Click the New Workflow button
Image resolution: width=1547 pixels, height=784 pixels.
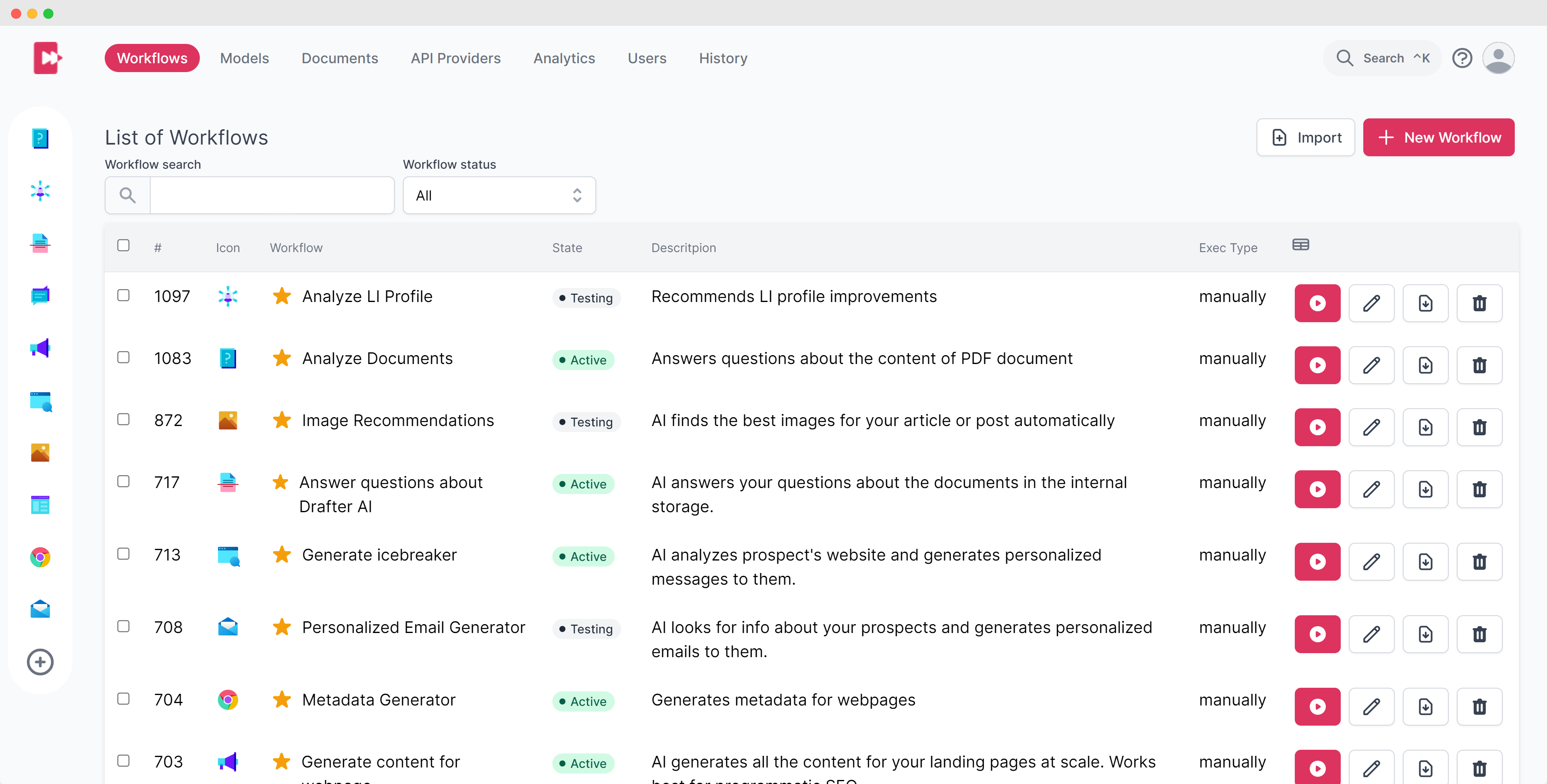(x=1438, y=137)
